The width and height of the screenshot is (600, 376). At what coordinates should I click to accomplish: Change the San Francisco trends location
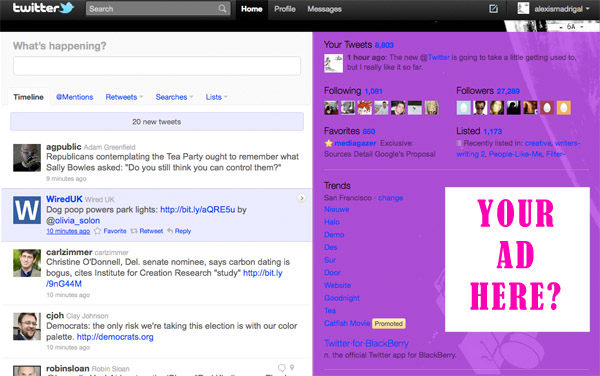click(390, 198)
